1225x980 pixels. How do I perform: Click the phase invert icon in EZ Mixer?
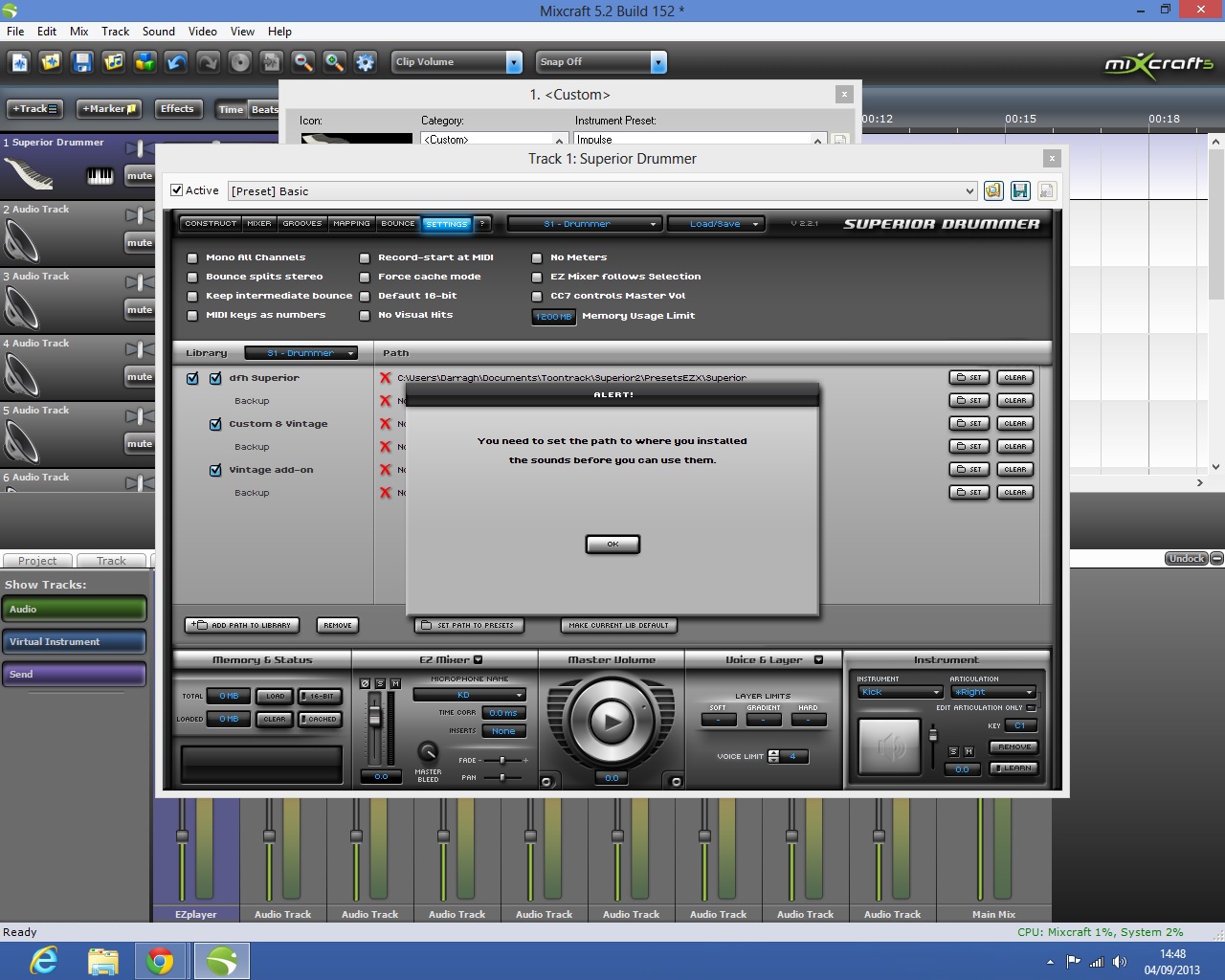pos(365,683)
